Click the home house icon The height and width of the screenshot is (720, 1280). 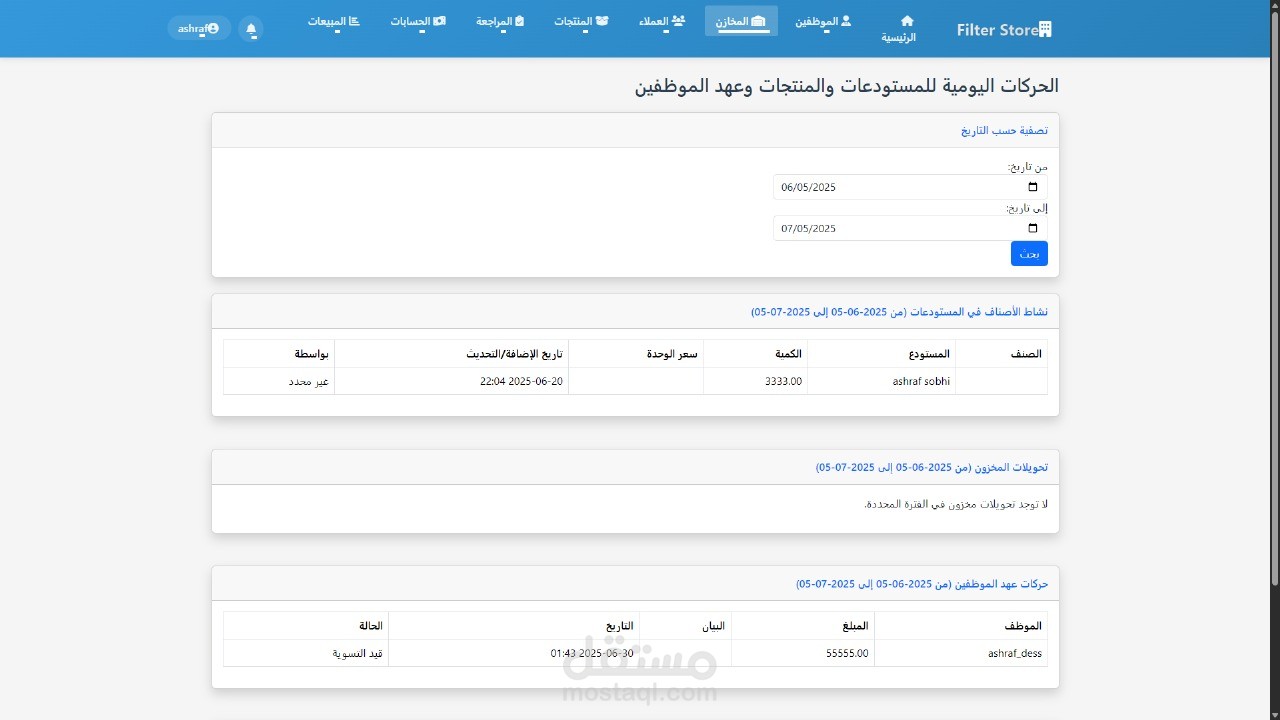coord(907,20)
